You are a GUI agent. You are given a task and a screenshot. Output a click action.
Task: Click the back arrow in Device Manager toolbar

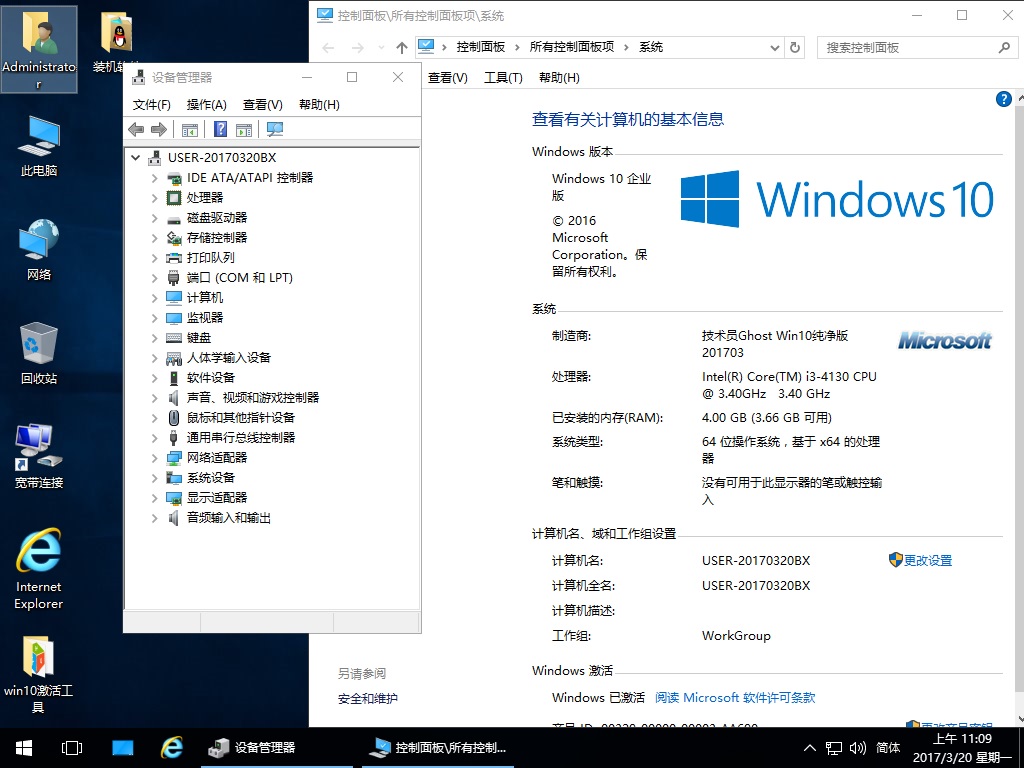pyautogui.click(x=137, y=129)
